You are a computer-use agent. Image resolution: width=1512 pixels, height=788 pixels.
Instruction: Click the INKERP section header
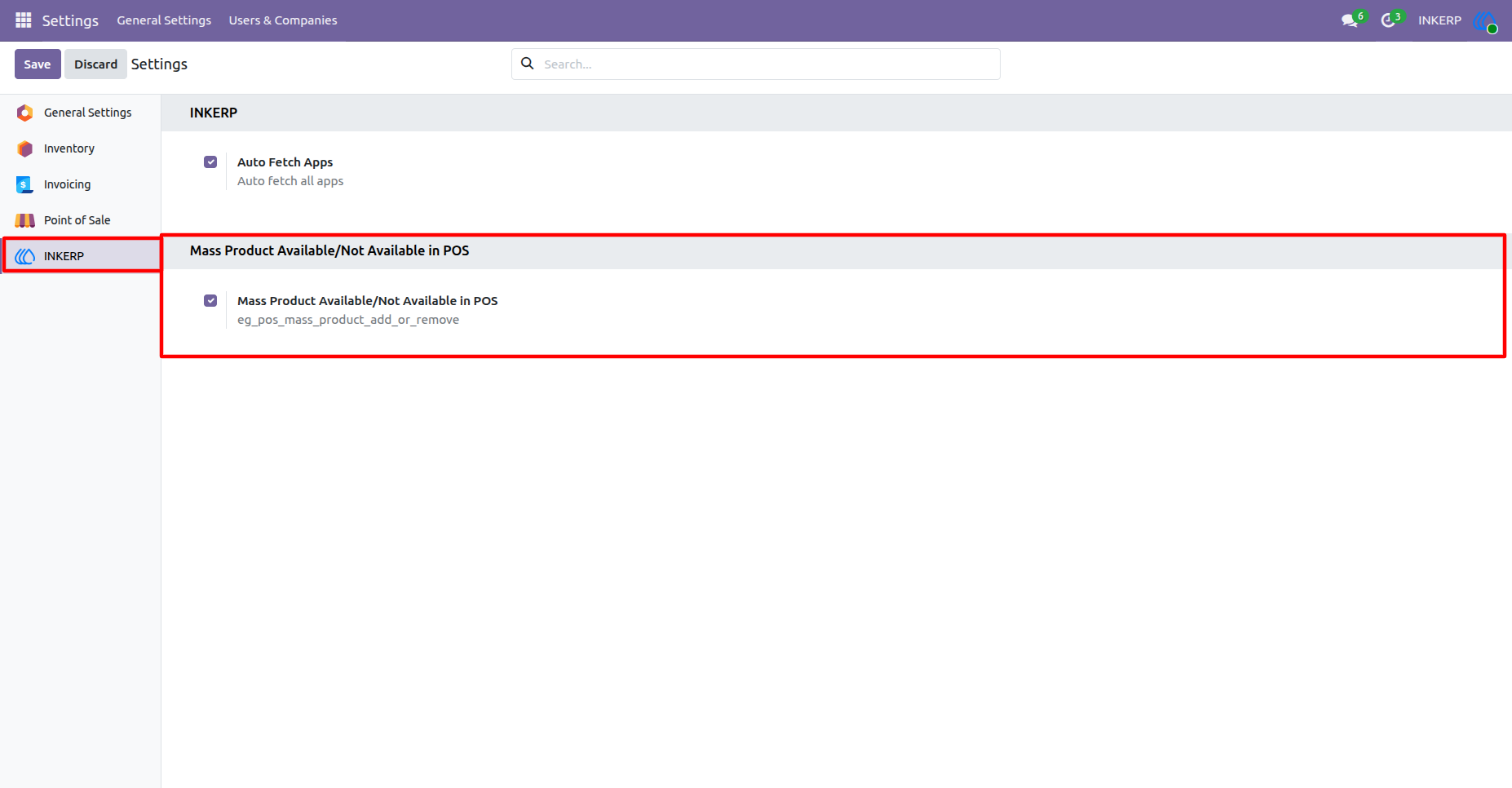pyautogui.click(x=214, y=113)
